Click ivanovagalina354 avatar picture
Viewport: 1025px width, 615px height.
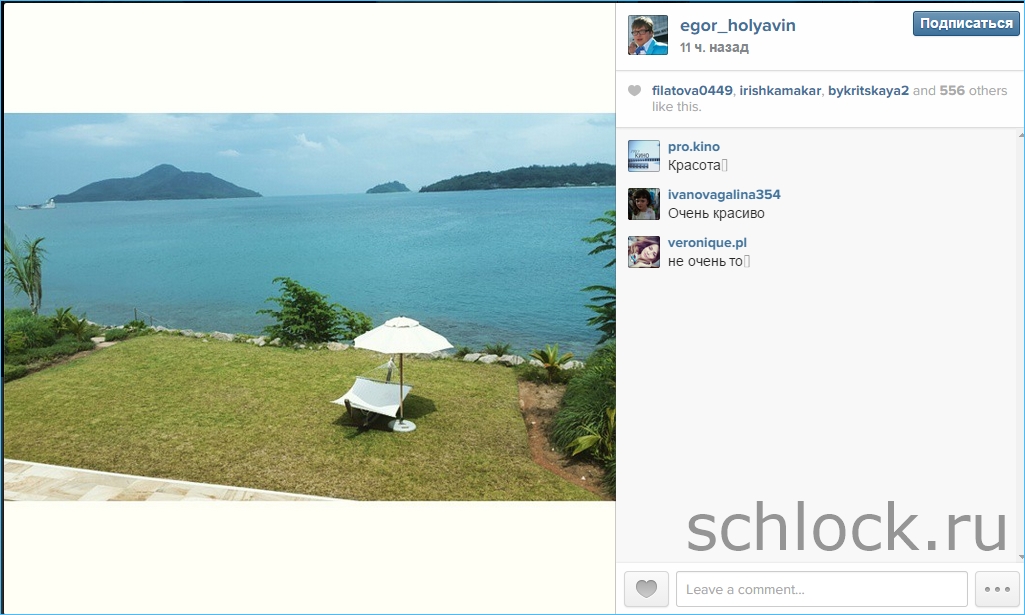[644, 204]
